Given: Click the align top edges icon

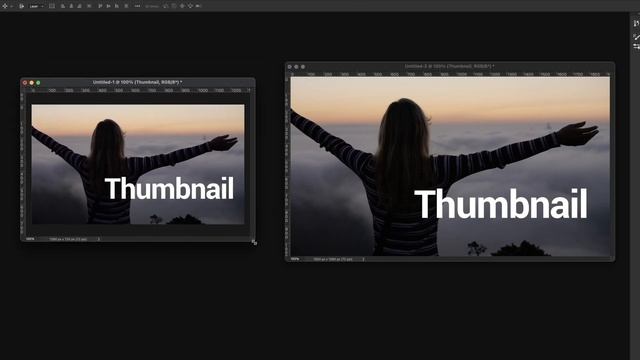Looking at the screenshot, I should pos(100,6).
